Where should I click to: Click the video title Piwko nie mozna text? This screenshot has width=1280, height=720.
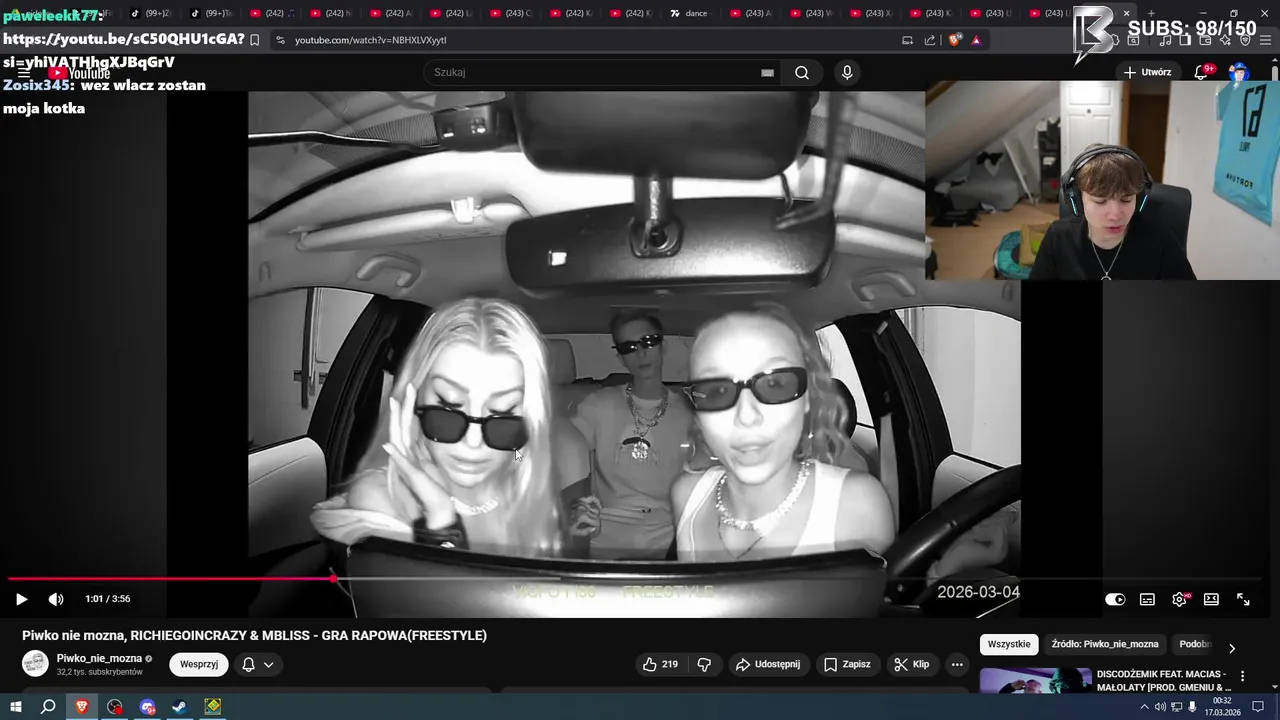coord(255,635)
